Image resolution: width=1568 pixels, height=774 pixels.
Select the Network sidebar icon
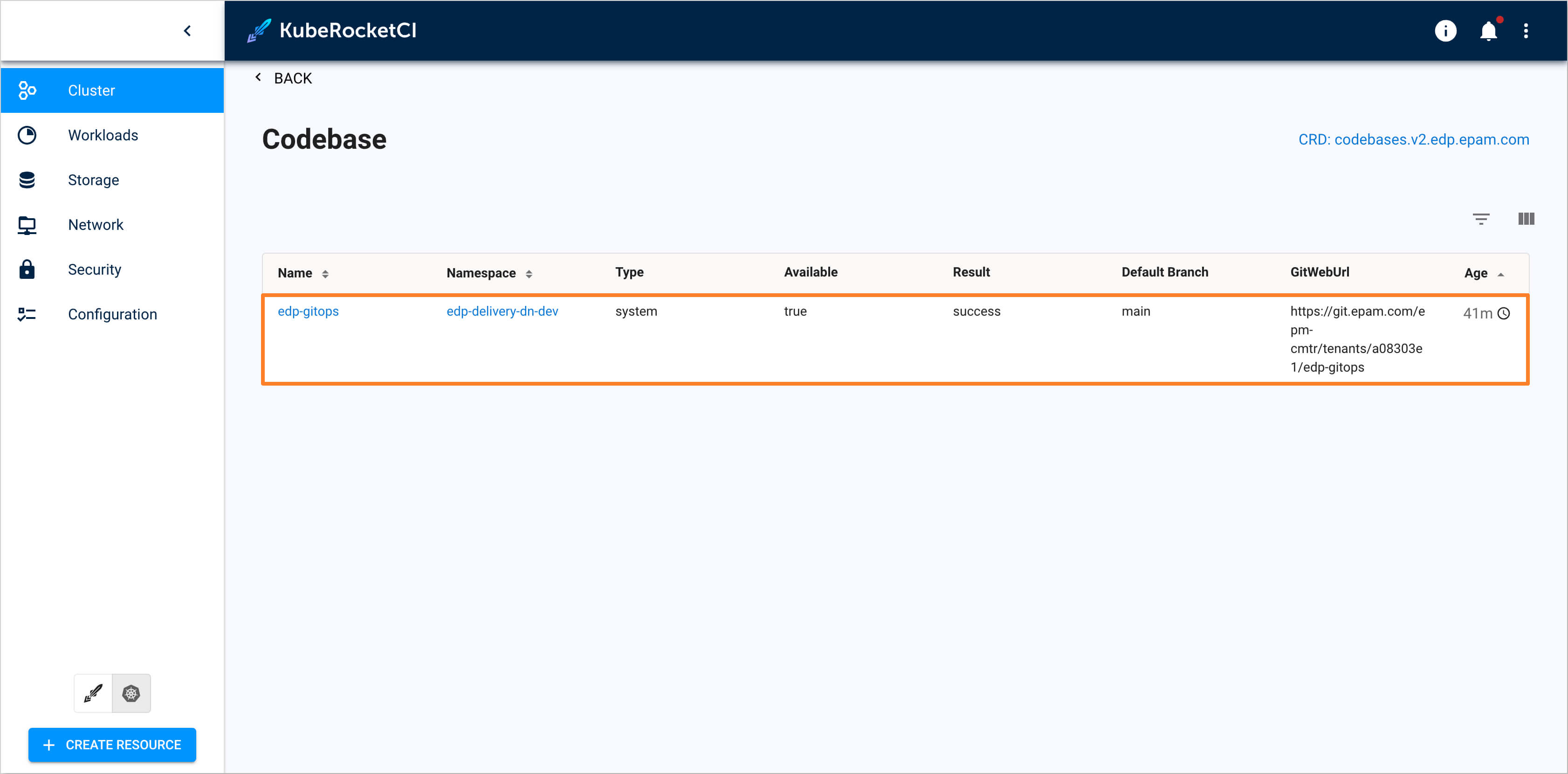point(27,225)
